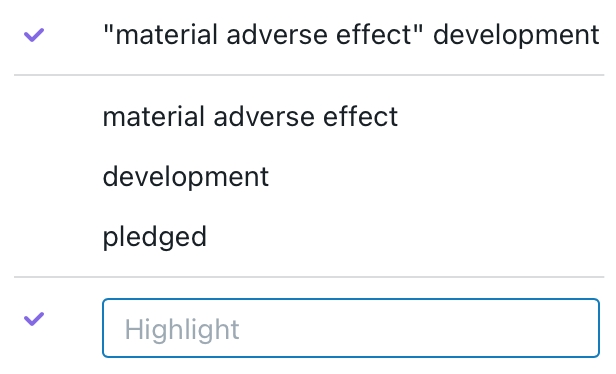Select the blue-outlined text box
Screen dimensions: 616x374
tap(351, 328)
